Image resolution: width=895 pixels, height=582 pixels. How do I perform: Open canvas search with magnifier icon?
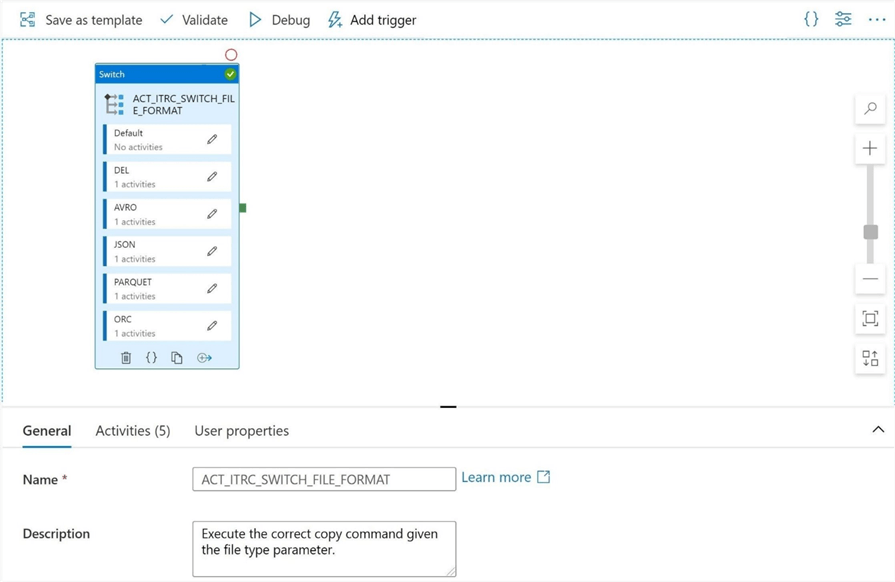[x=869, y=108]
